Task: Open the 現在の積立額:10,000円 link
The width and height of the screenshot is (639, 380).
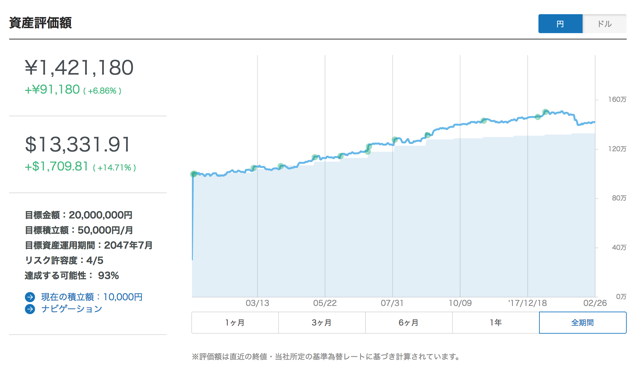Action: pyautogui.click(x=92, y=297)
